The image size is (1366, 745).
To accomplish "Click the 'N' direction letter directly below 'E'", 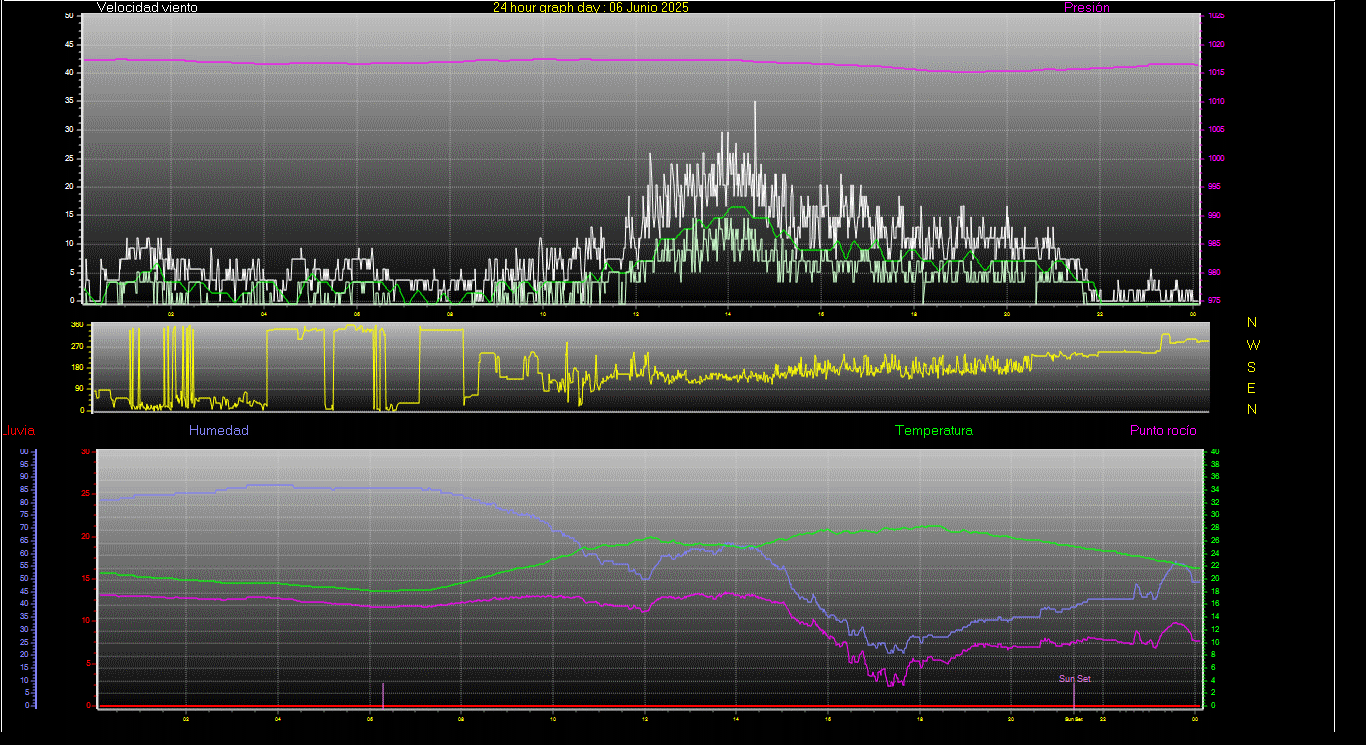I will click(1252, 409).
